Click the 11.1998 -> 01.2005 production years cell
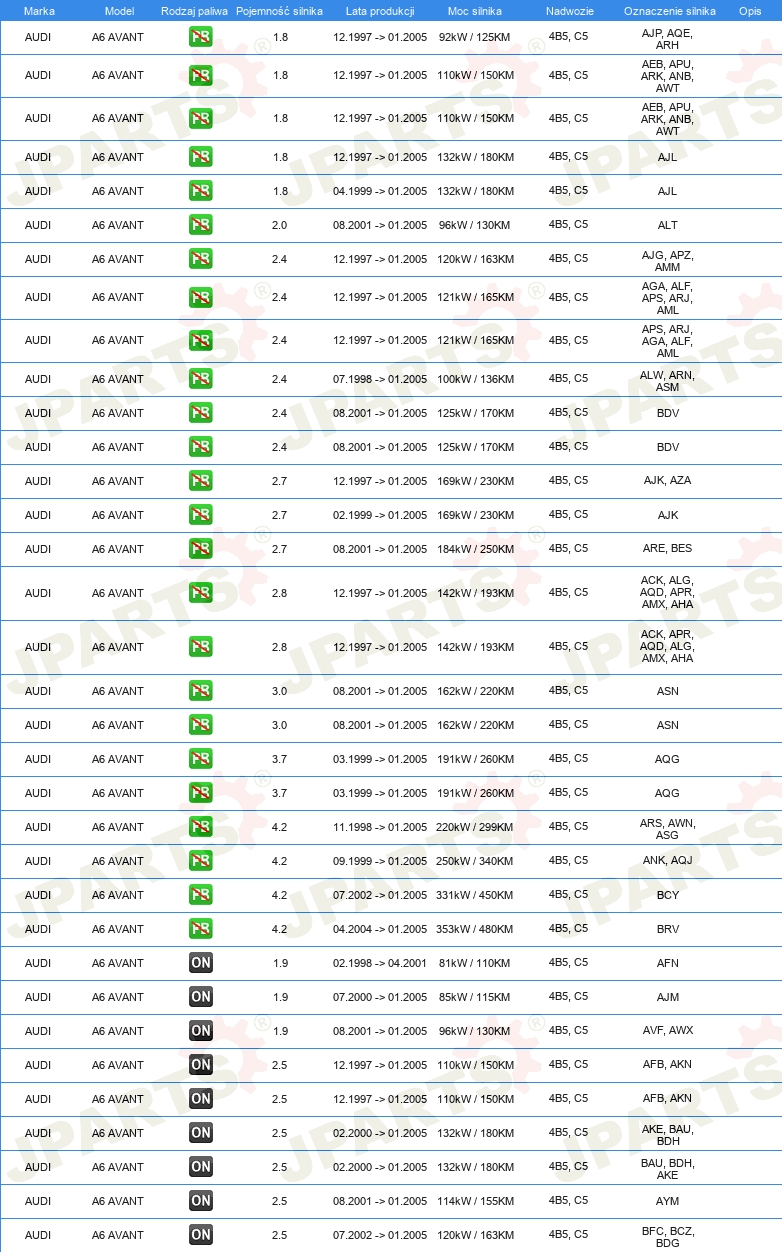The image size is (782, 1252). click(380, 827)
